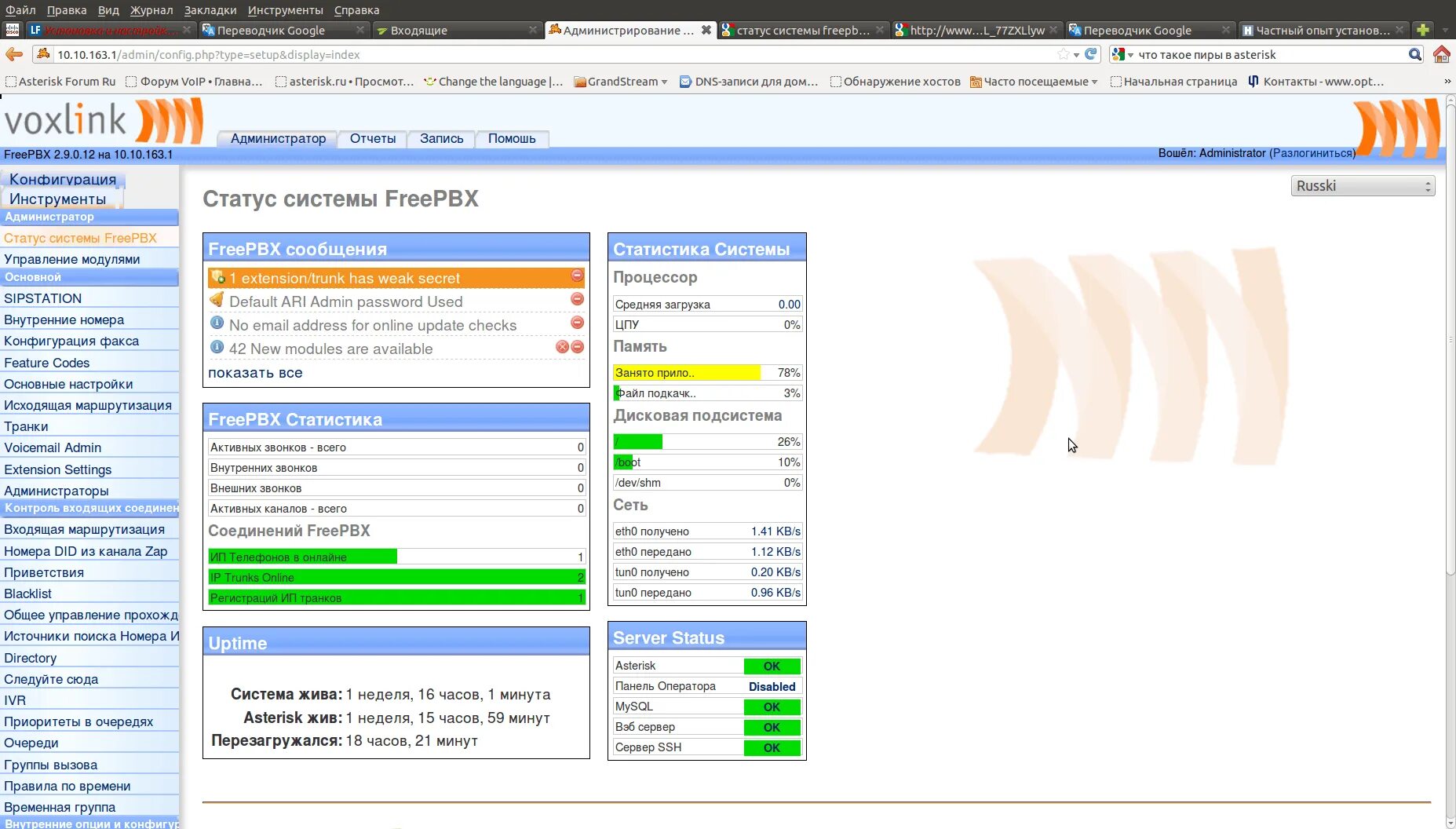This screenshot has width=1456, height=829.
Task: Open Исходящая маршрутизация in the sidebar
Action: click(88, 405)
